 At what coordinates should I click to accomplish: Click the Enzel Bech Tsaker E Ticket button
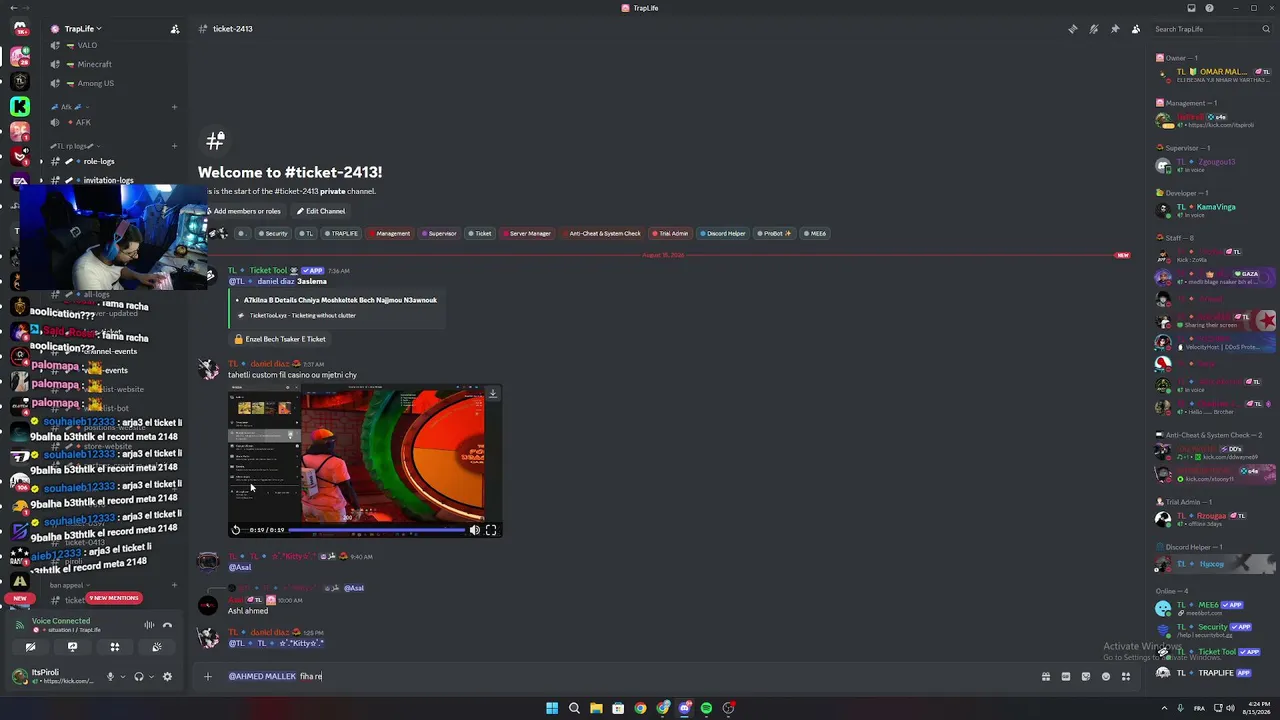(280, 339)
